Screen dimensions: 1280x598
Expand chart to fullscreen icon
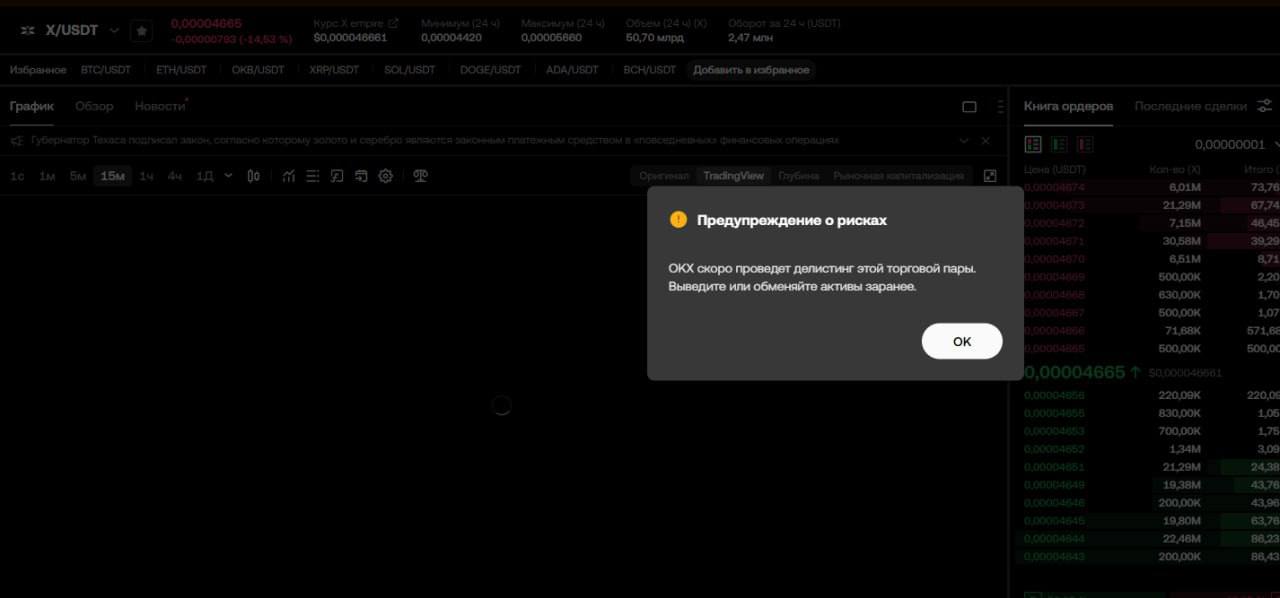[x=990, y=176]
